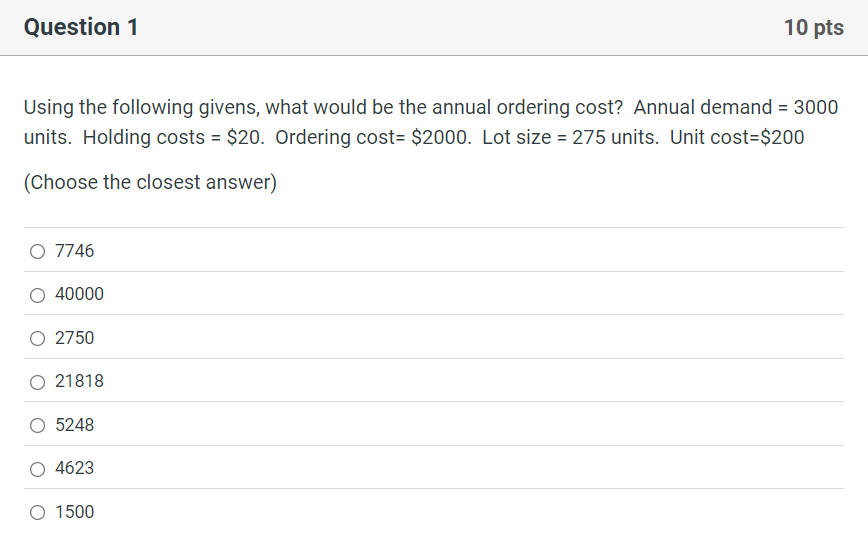Pick the radio button next to 21818
Viewport: 868px width, 553px height.
click(37, 382)
